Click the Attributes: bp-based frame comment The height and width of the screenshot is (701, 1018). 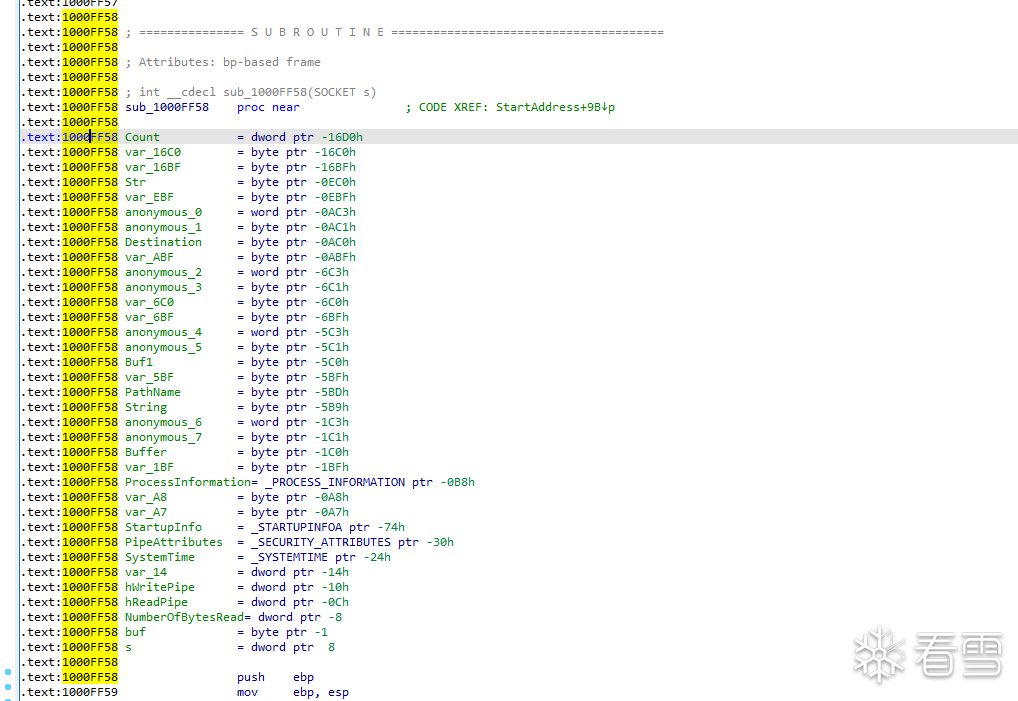(229, 62)
